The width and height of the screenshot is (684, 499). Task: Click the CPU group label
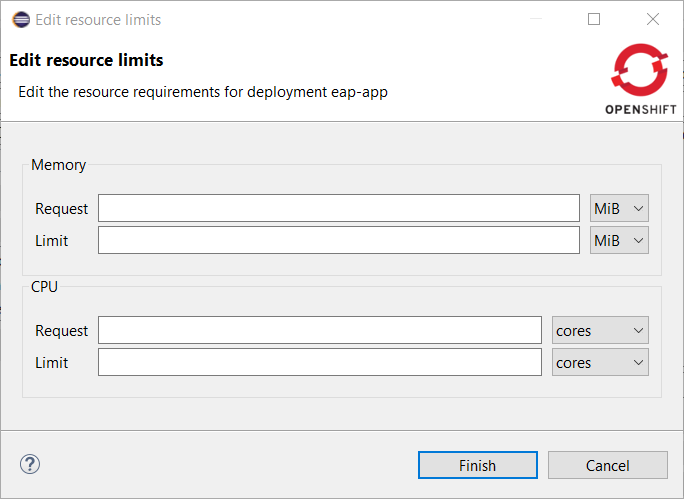click(45, 287)
